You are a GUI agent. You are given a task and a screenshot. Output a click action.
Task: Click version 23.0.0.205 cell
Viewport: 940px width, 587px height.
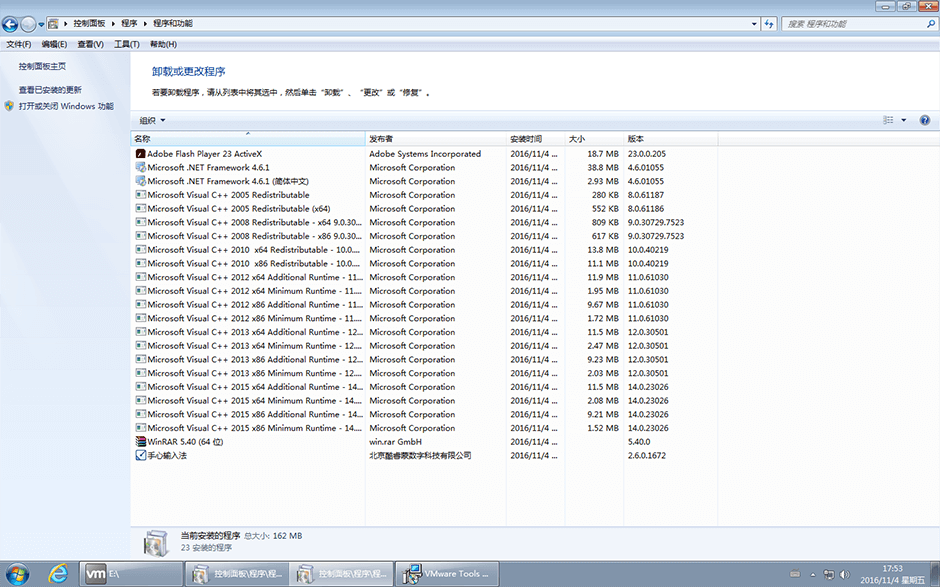pos(646,154)
